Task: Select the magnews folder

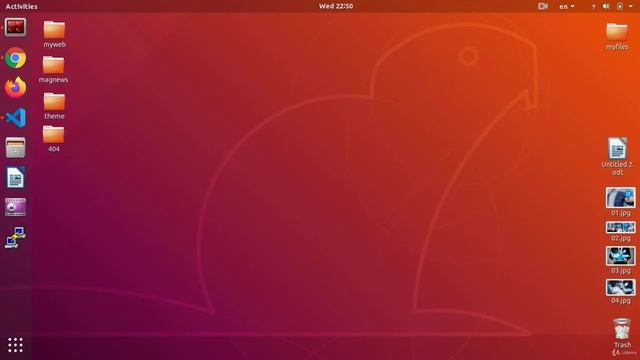Action: pos(53,65)
